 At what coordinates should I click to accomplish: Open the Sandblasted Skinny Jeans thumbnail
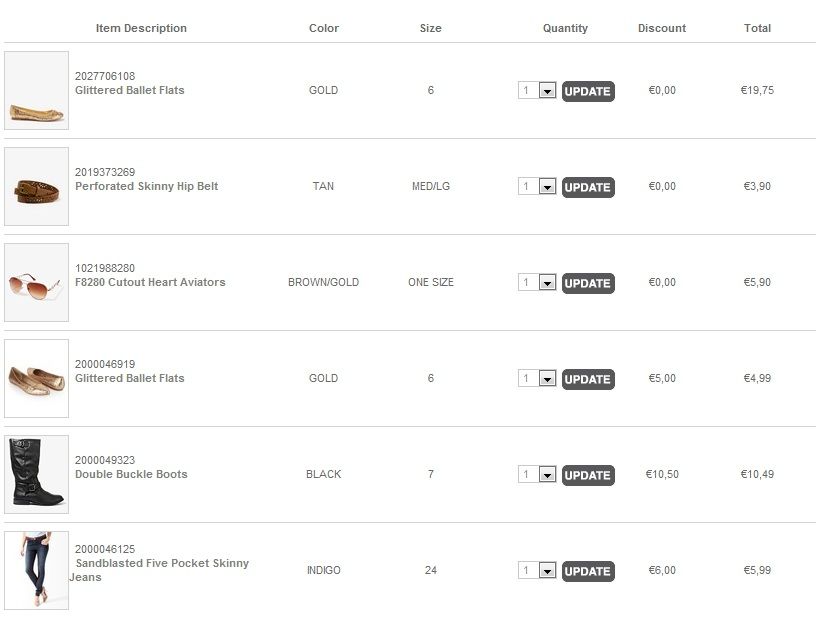pyautogui.click(x=36, y=570)
